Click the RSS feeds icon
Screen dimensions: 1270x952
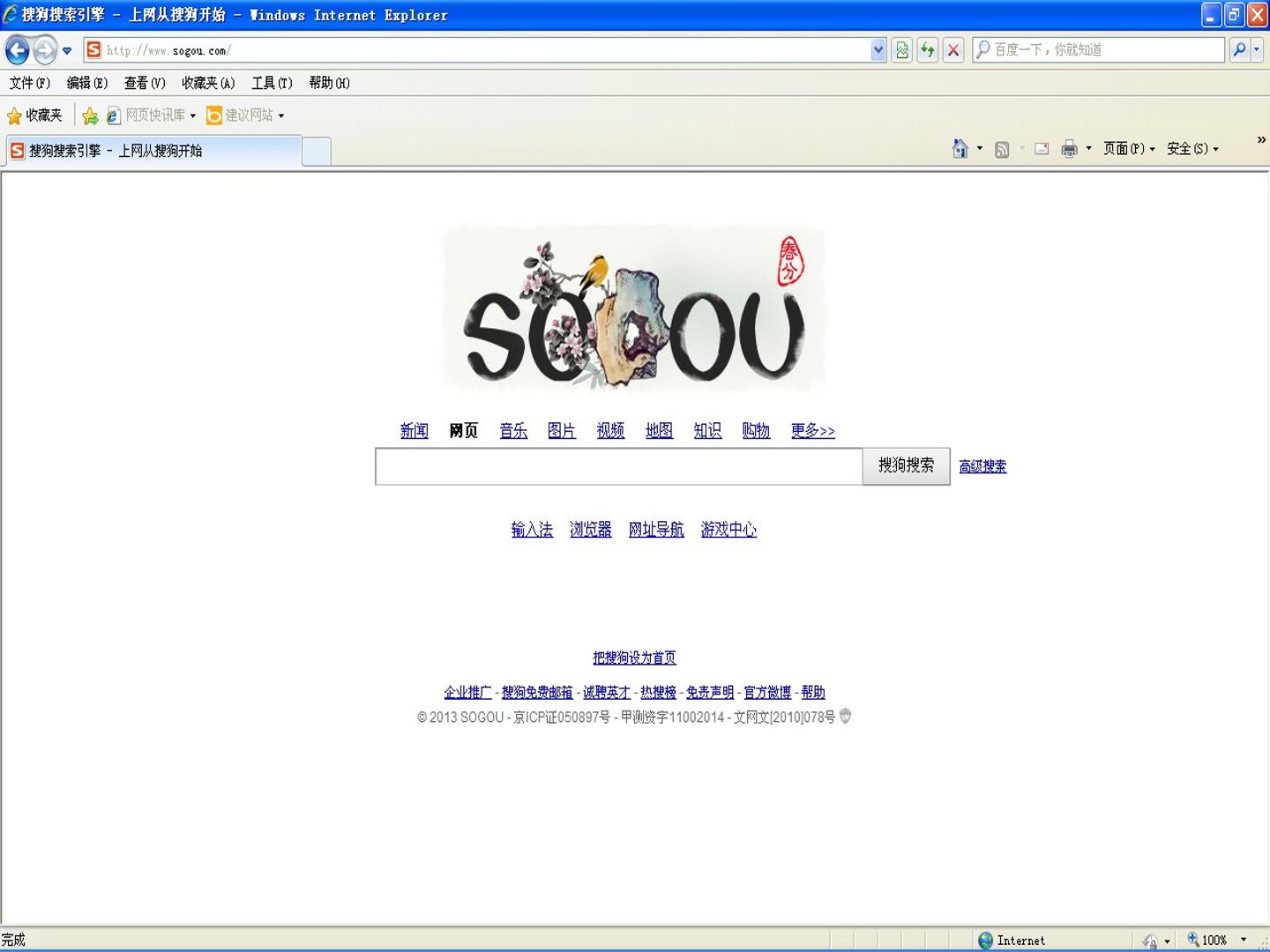tap(1002, 149)
